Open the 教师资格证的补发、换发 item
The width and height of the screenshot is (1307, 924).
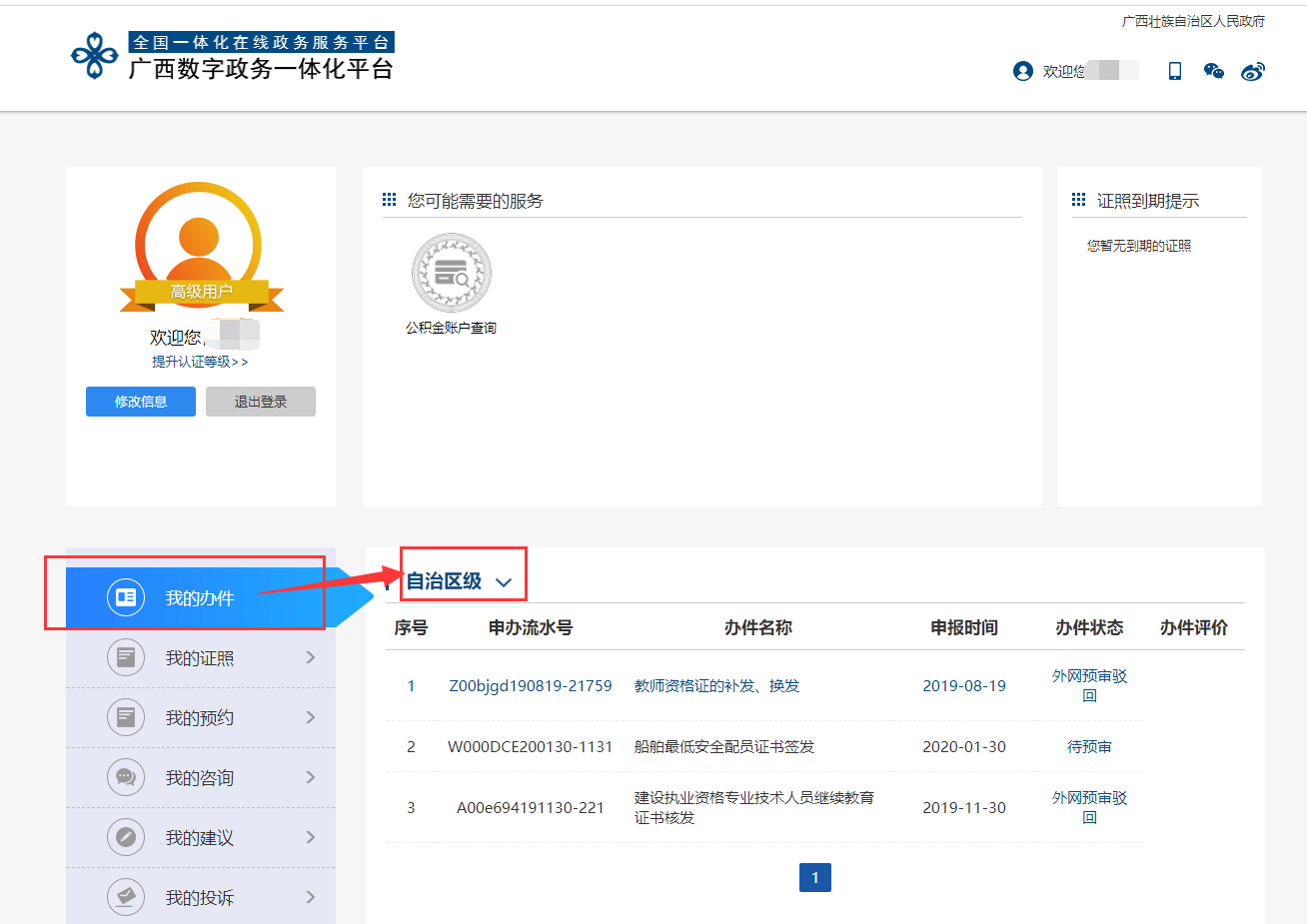click(x=716, y=686)
